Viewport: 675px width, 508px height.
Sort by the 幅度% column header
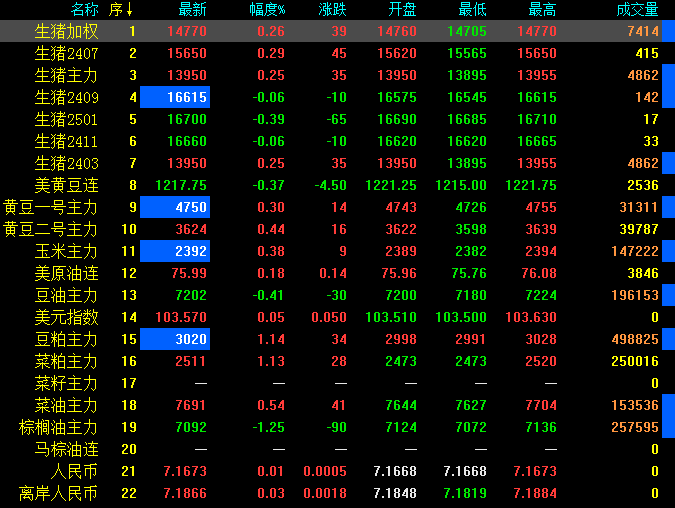click(x=267, y=9)
